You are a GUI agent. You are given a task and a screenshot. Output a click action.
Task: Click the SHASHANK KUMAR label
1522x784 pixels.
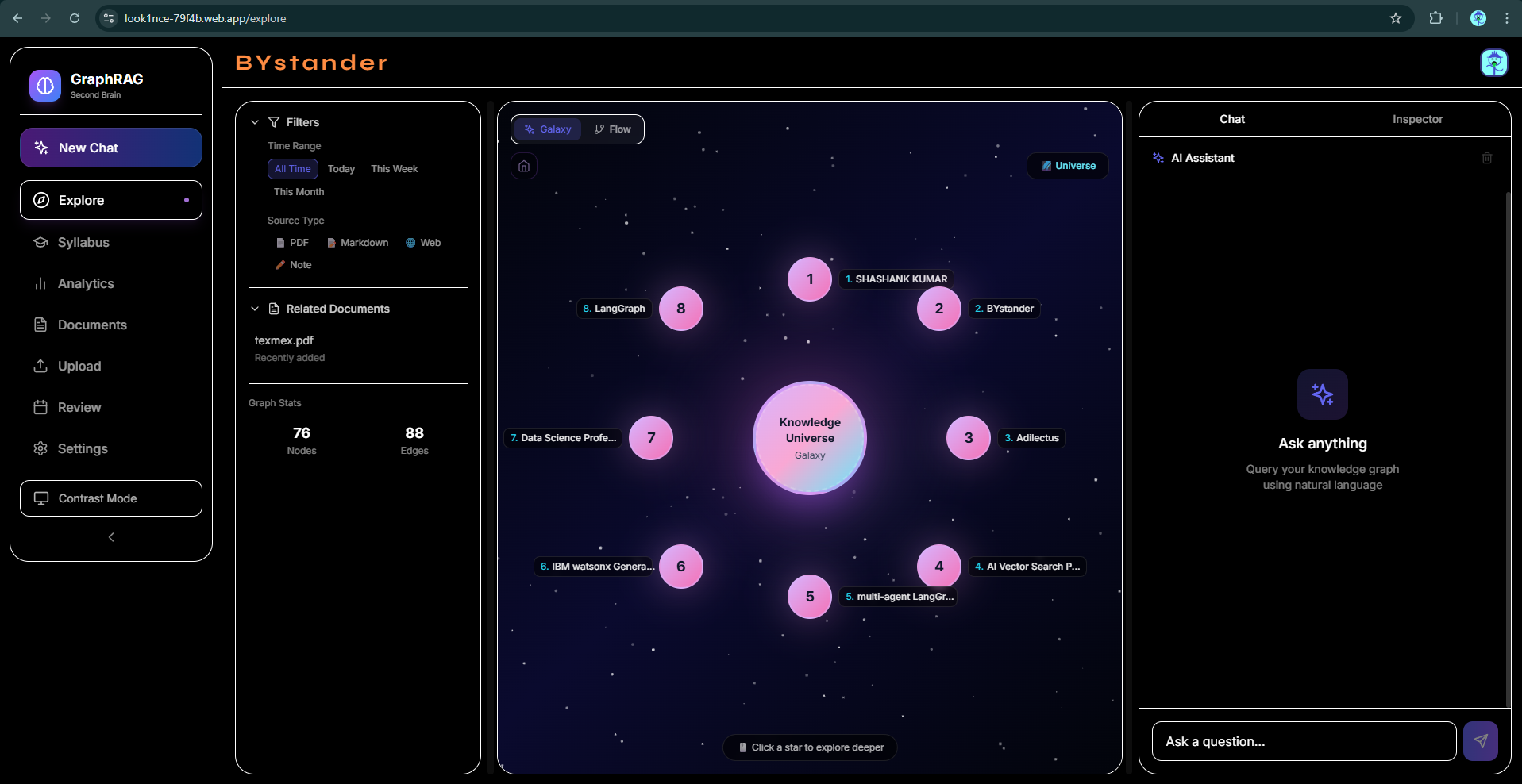click(x=896, y=279)
